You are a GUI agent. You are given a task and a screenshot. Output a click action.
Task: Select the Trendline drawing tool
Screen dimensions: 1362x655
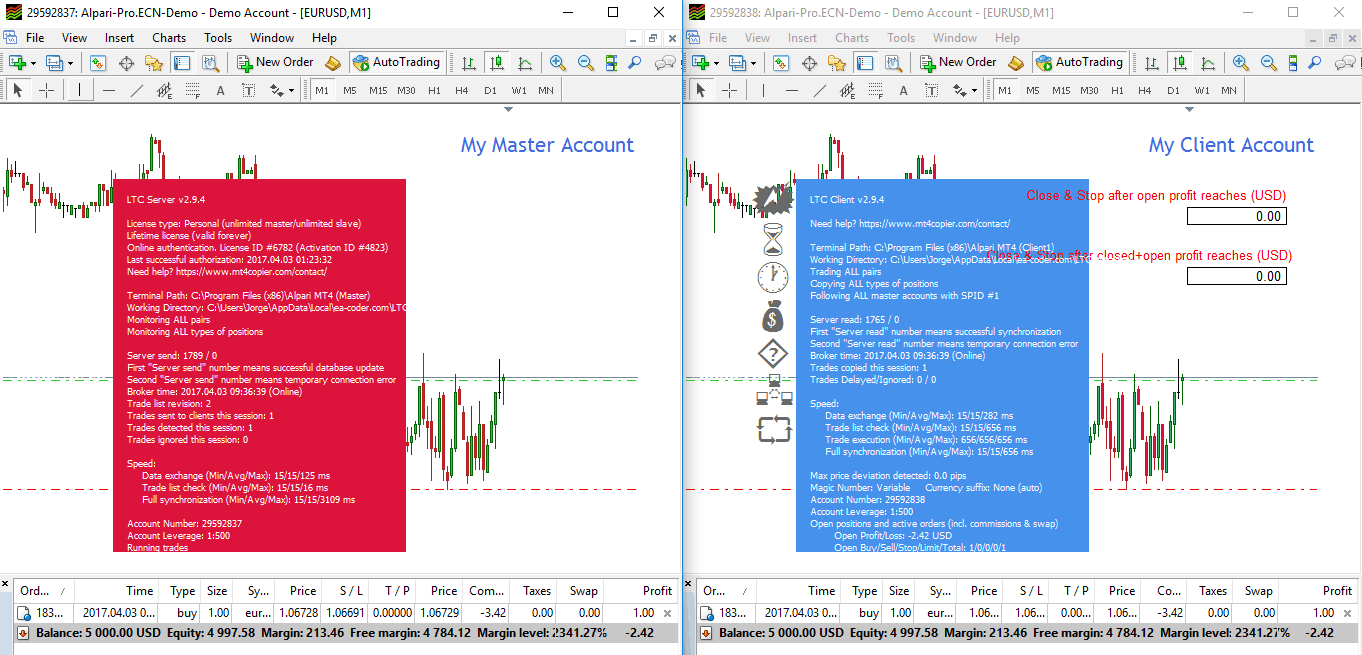pyautogui.click(x=138, y=89)
